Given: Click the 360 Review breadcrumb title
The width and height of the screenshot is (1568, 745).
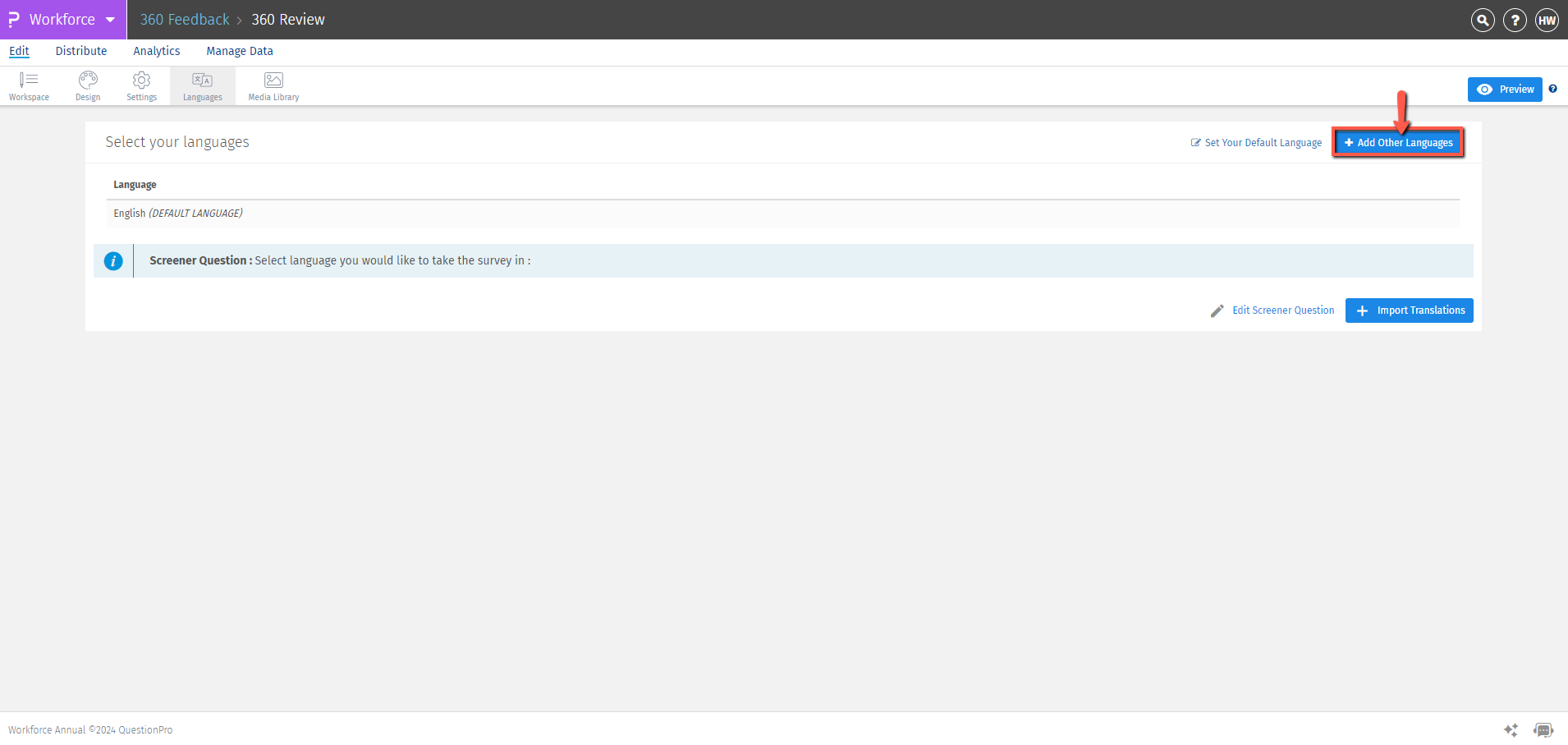Looking at the screenshot, I should (x=288, y=20).
